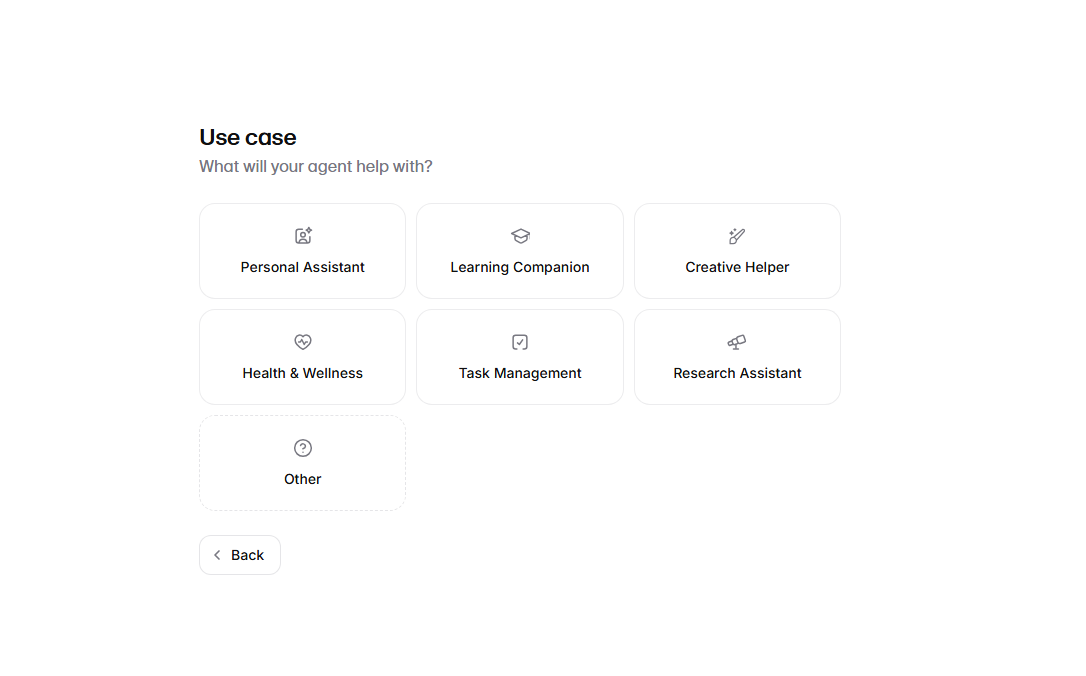Click the Task Management checkmark icon

[520, 341]
